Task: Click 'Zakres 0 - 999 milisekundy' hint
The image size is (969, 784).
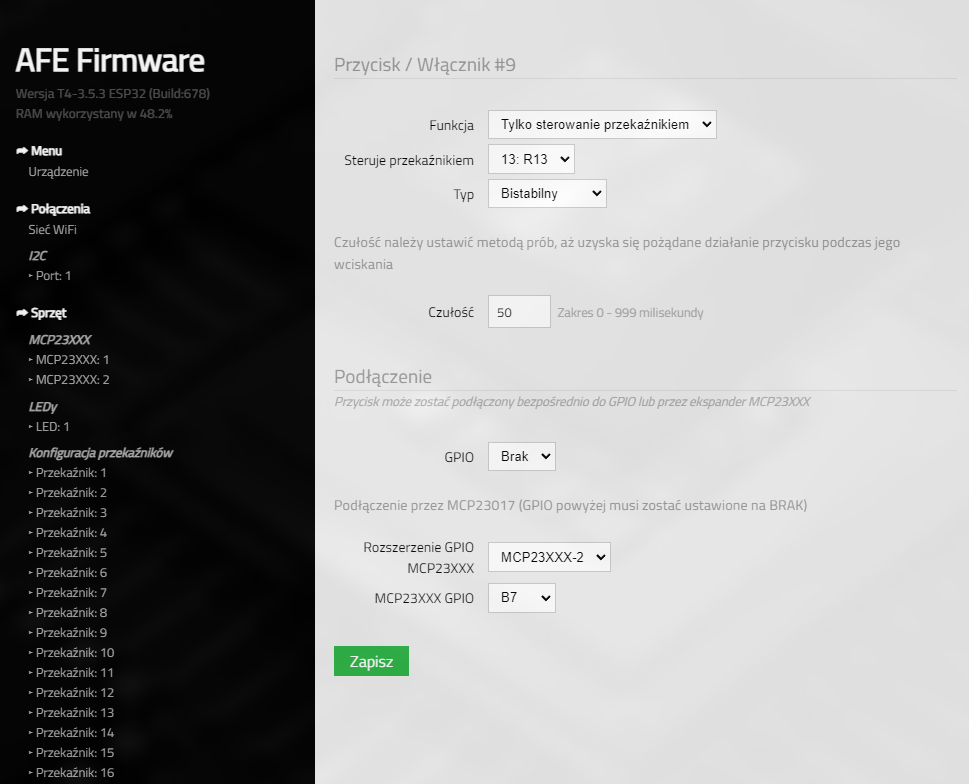Action: 630,313
